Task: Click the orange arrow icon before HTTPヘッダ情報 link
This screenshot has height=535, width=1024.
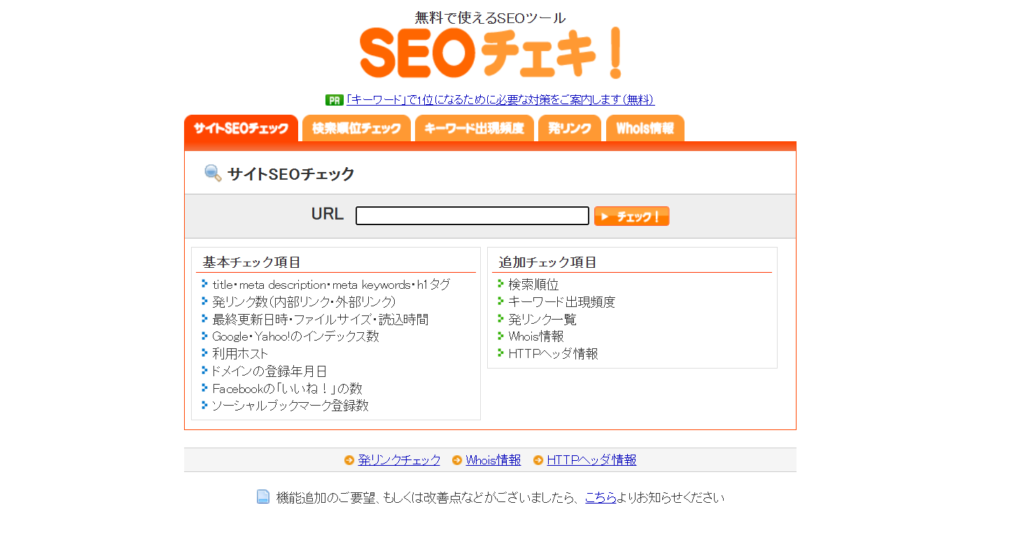Action: [x=538, y=461]
